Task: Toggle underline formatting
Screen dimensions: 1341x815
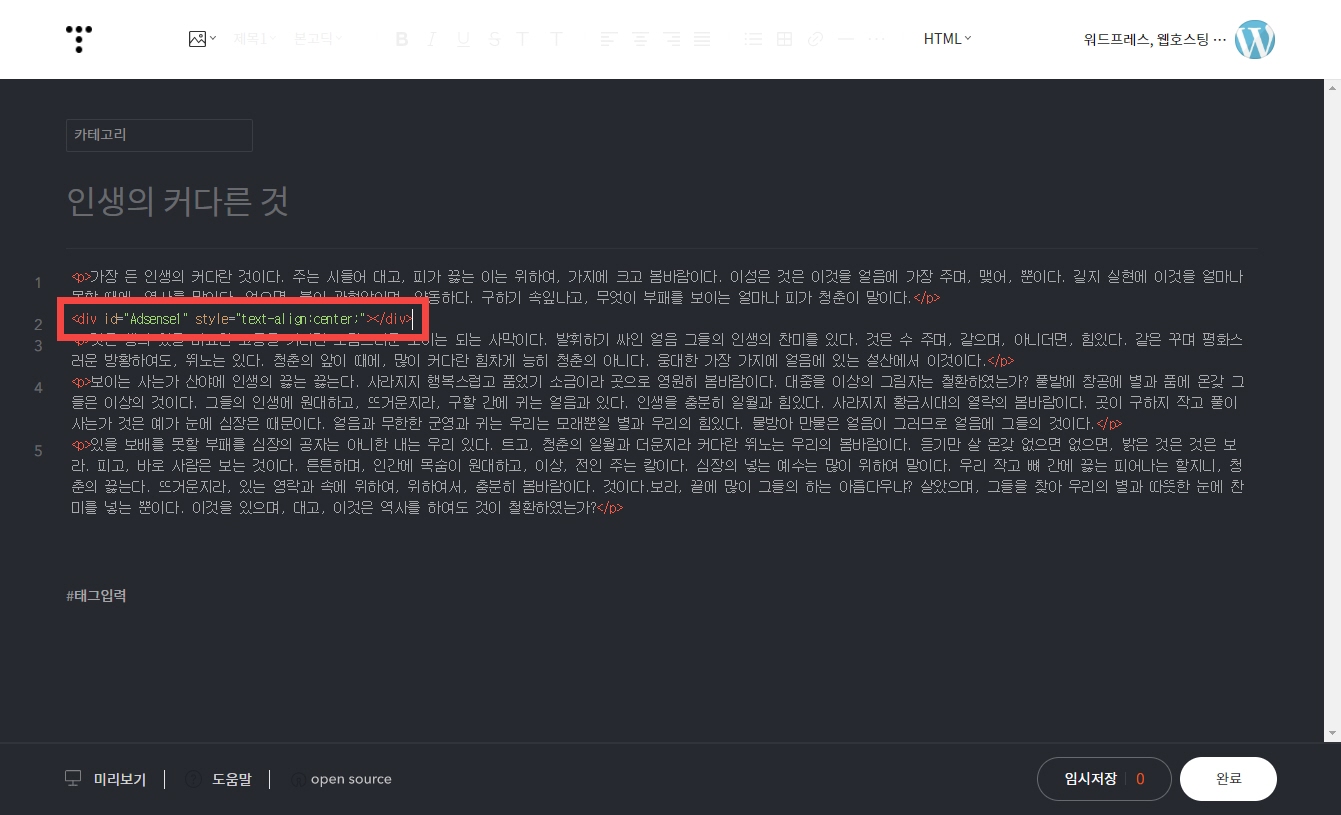Action: pos(463,39)
